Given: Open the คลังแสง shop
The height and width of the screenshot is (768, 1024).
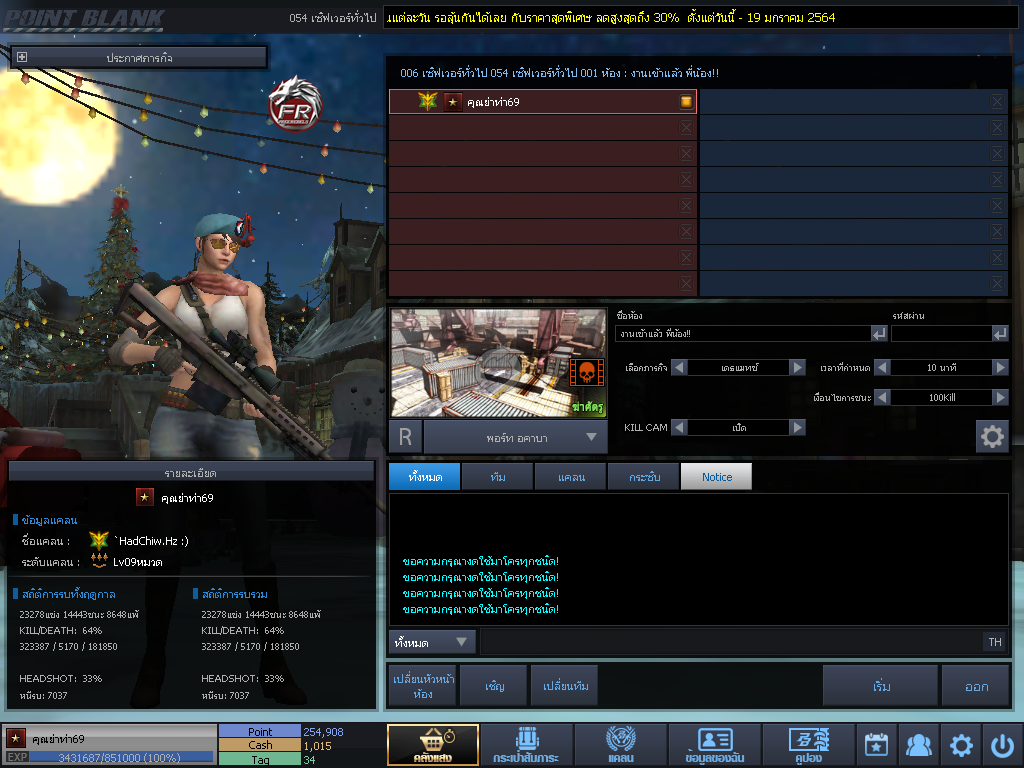Looking at the screenshot, I should (432, 744).
